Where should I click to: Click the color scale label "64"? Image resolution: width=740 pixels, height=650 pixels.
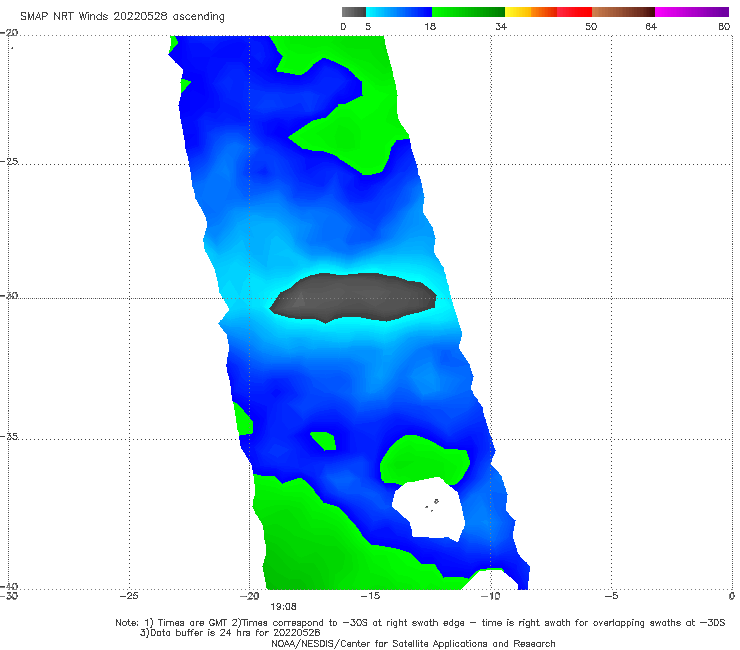click(651, 26)
